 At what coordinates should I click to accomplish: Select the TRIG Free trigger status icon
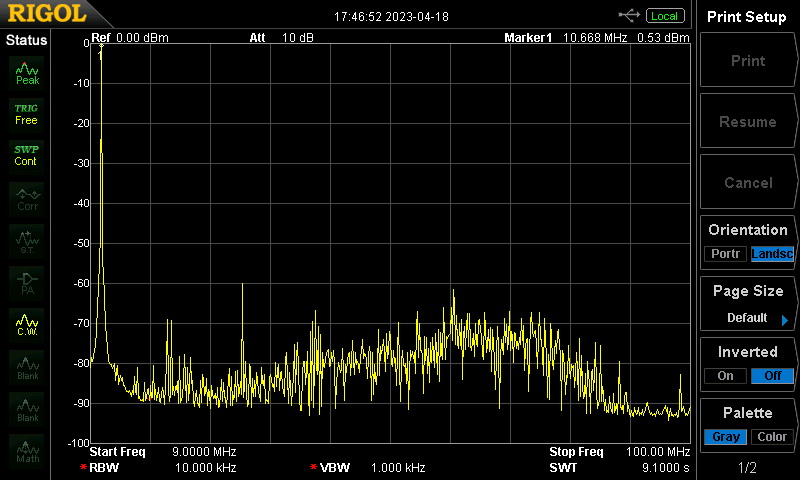click(x=27, y=114)
